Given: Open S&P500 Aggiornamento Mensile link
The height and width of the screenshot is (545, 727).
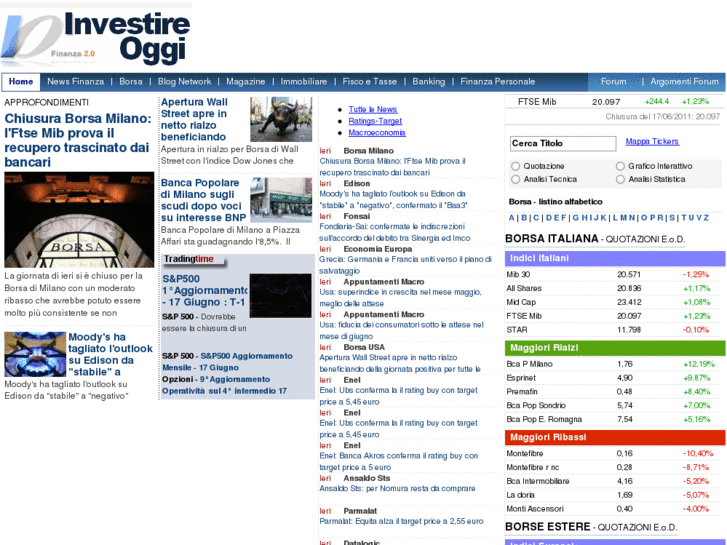Looking at the screenshot, I should click(227, 362).
